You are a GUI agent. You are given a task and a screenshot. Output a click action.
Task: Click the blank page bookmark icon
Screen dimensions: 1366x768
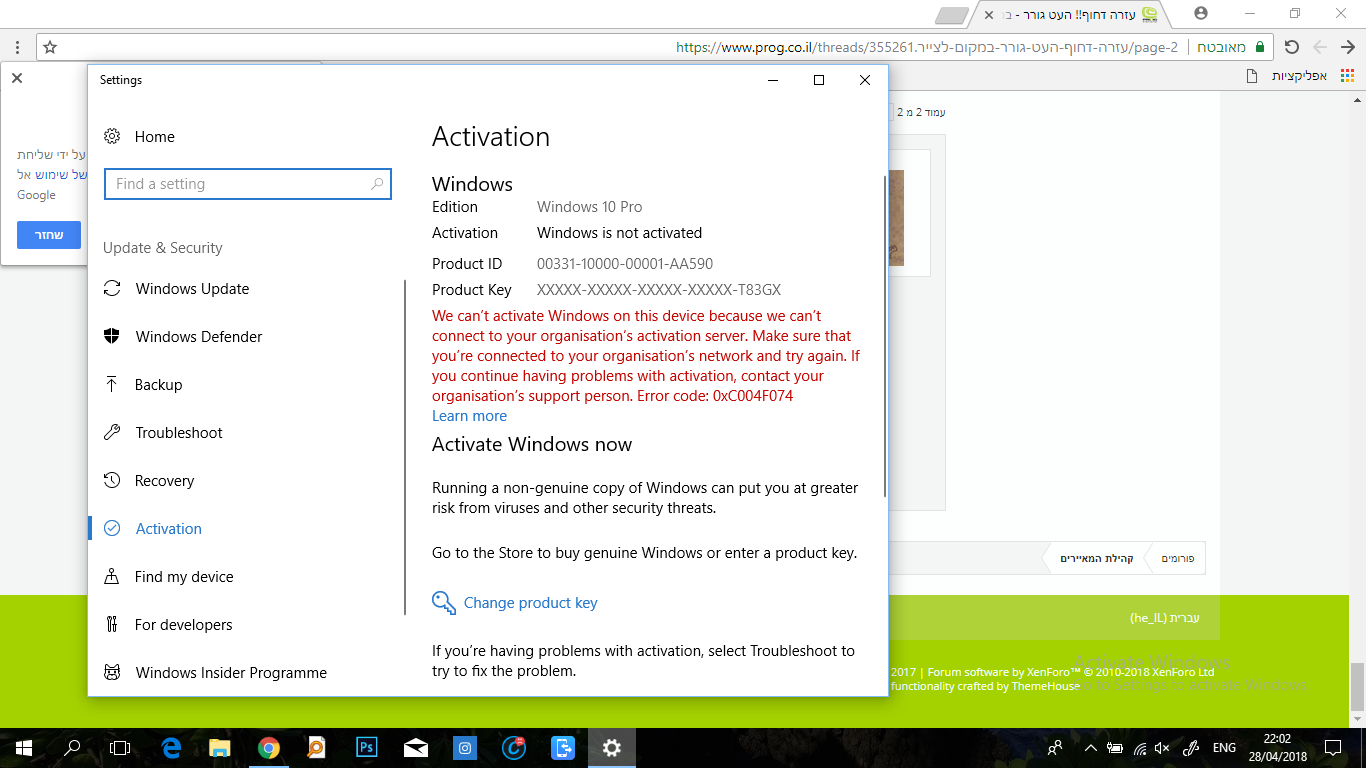click(1252, 75)
